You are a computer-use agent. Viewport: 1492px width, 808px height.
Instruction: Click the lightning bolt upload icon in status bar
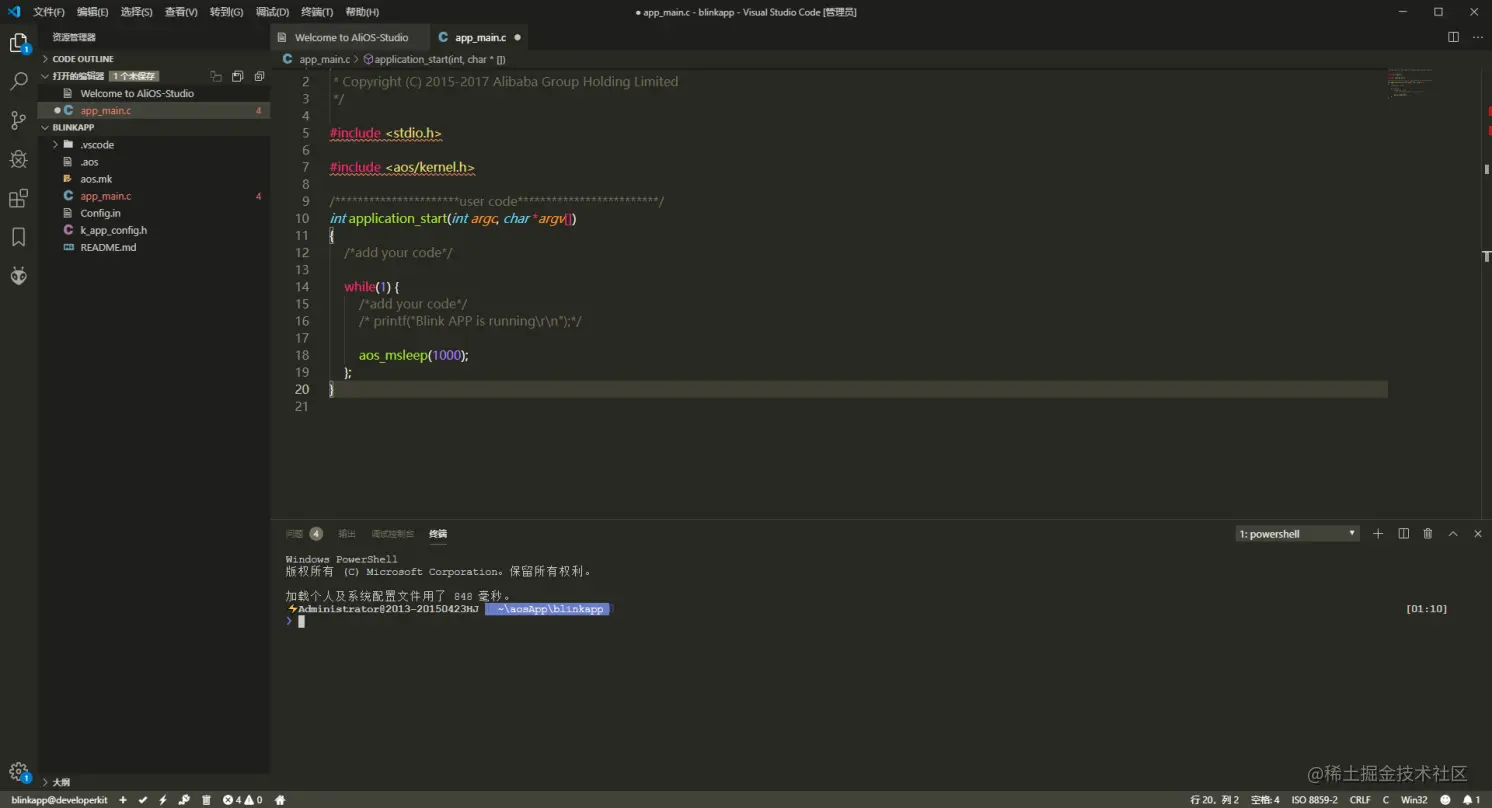click(163, 800)
